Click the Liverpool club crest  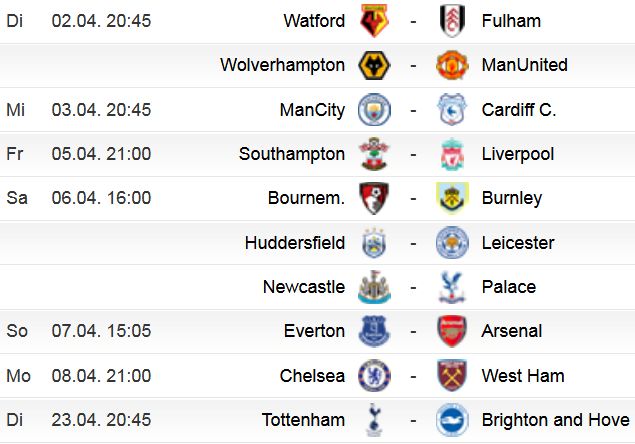pyautogui.click(x=452, y=154)
